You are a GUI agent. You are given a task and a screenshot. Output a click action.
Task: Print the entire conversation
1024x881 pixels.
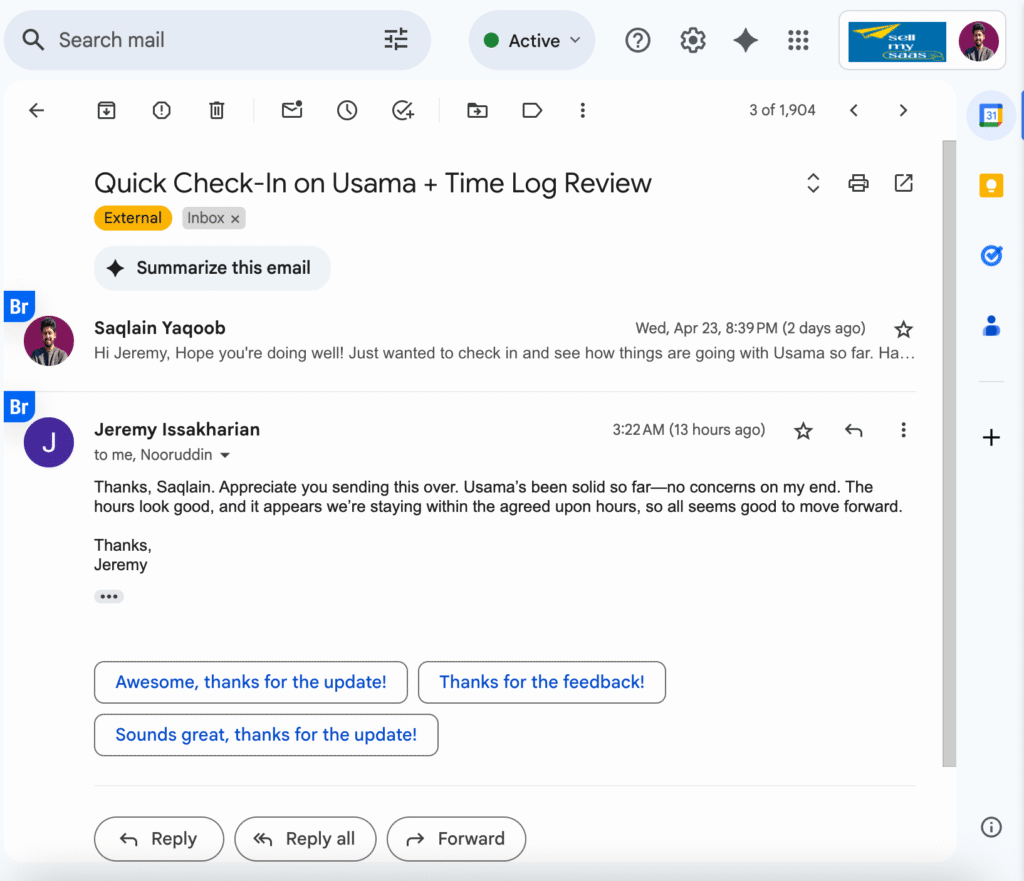858,183
